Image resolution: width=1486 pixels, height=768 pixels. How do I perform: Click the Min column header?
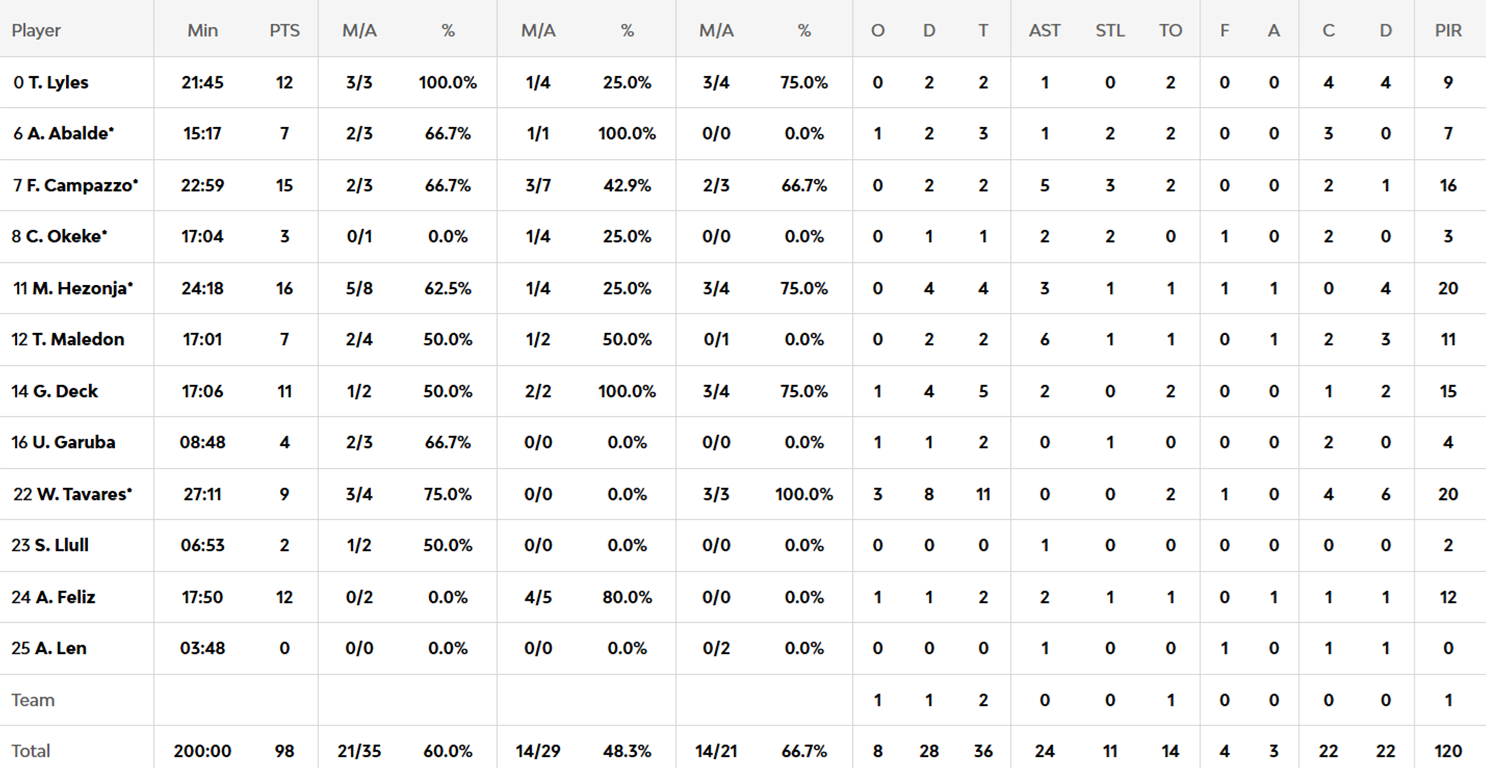(202, 31)
